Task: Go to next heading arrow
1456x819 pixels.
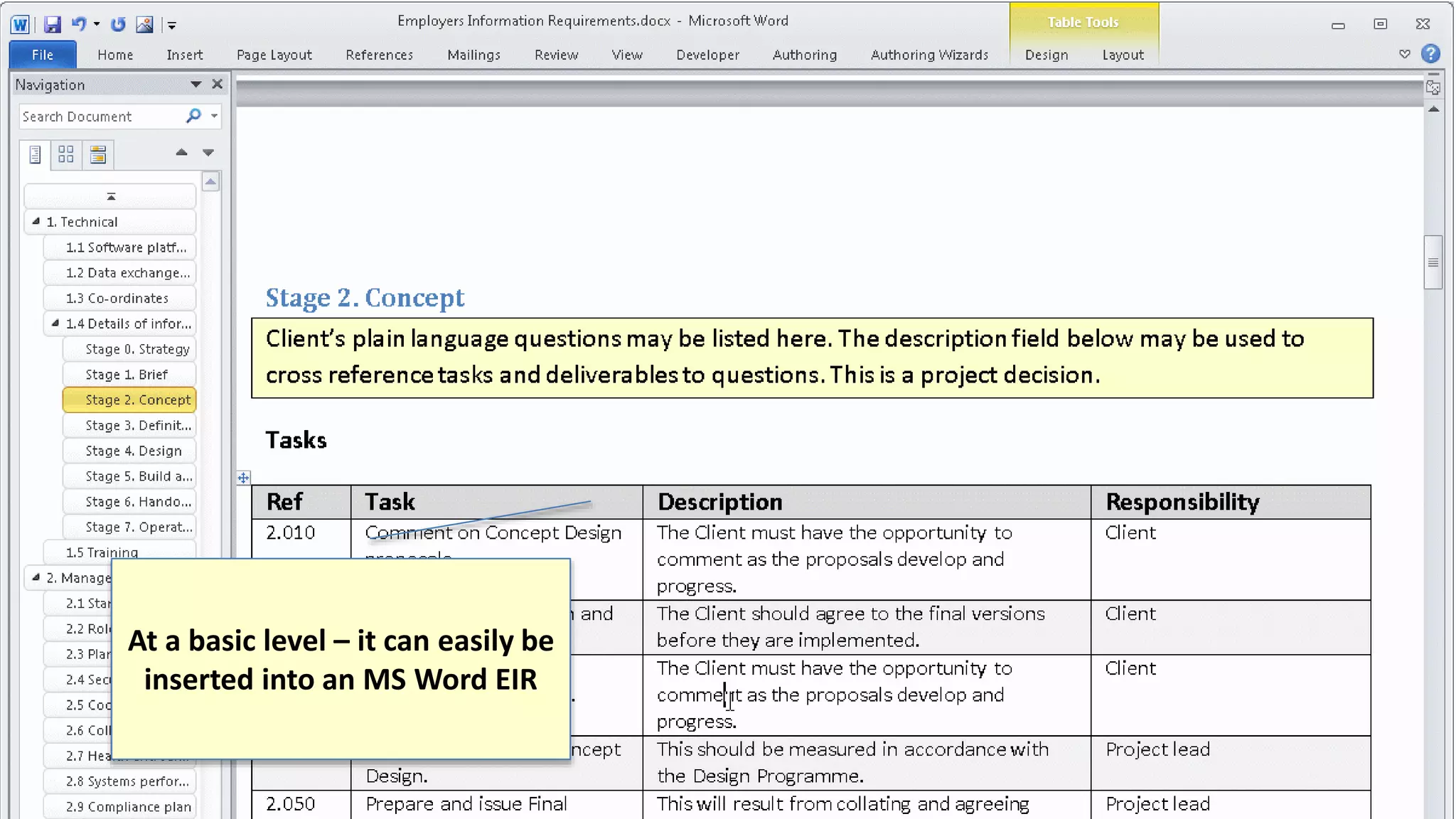Action: point(208,152)
